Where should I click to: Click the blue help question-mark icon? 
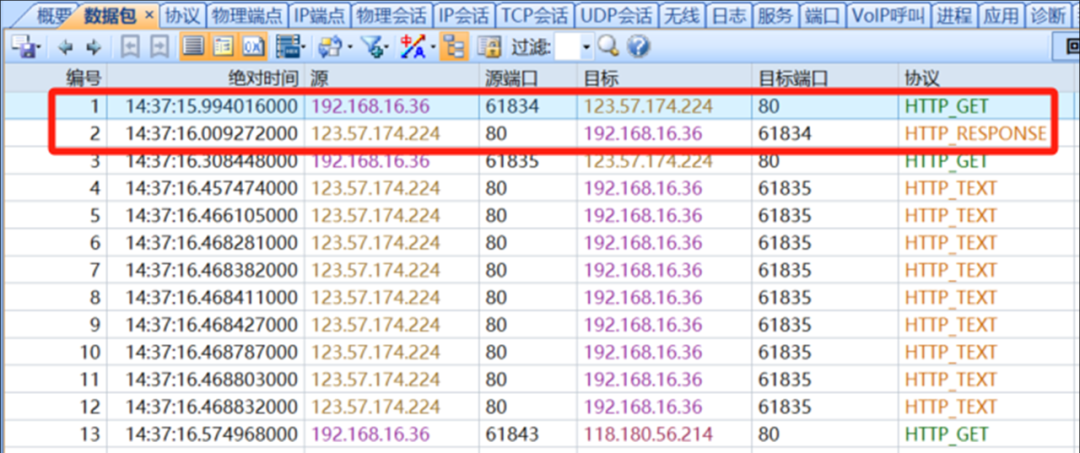coord(638,47)
